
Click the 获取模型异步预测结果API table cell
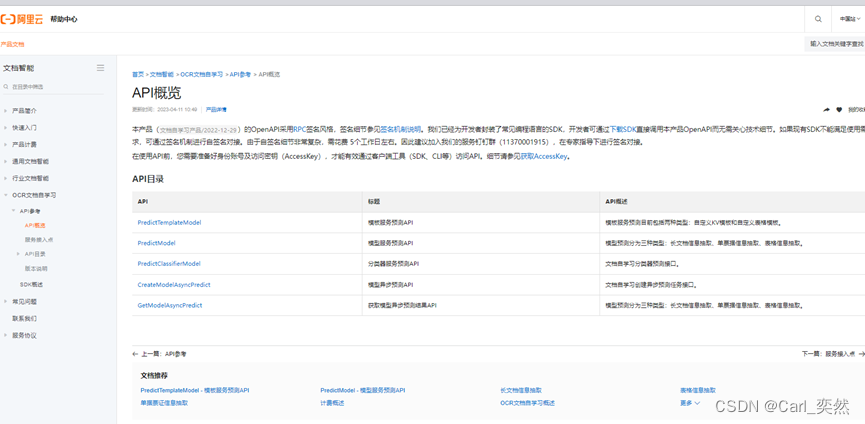(x=480, y=305)
